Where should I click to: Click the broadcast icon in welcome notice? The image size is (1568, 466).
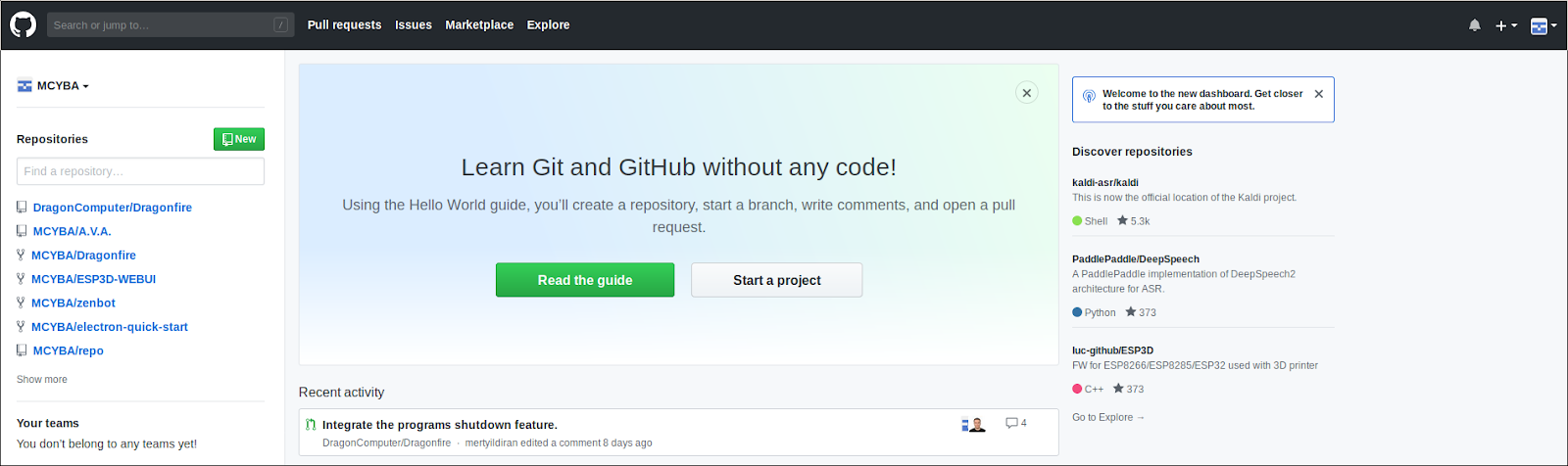pyautogui.click(x=1089, y=97)
